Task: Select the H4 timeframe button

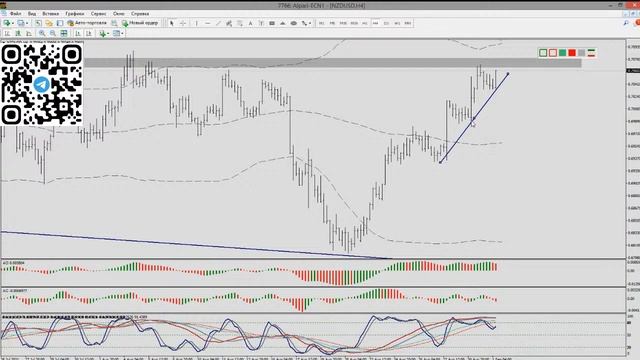Action: pos(376,23)
